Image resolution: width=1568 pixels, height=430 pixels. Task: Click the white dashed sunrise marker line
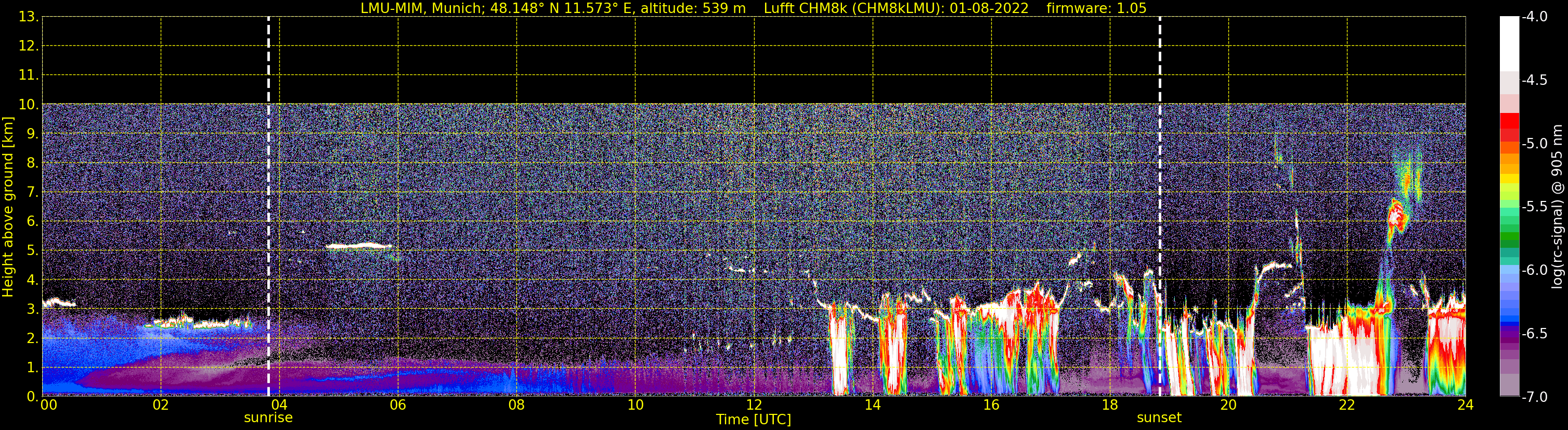[268, 207]
